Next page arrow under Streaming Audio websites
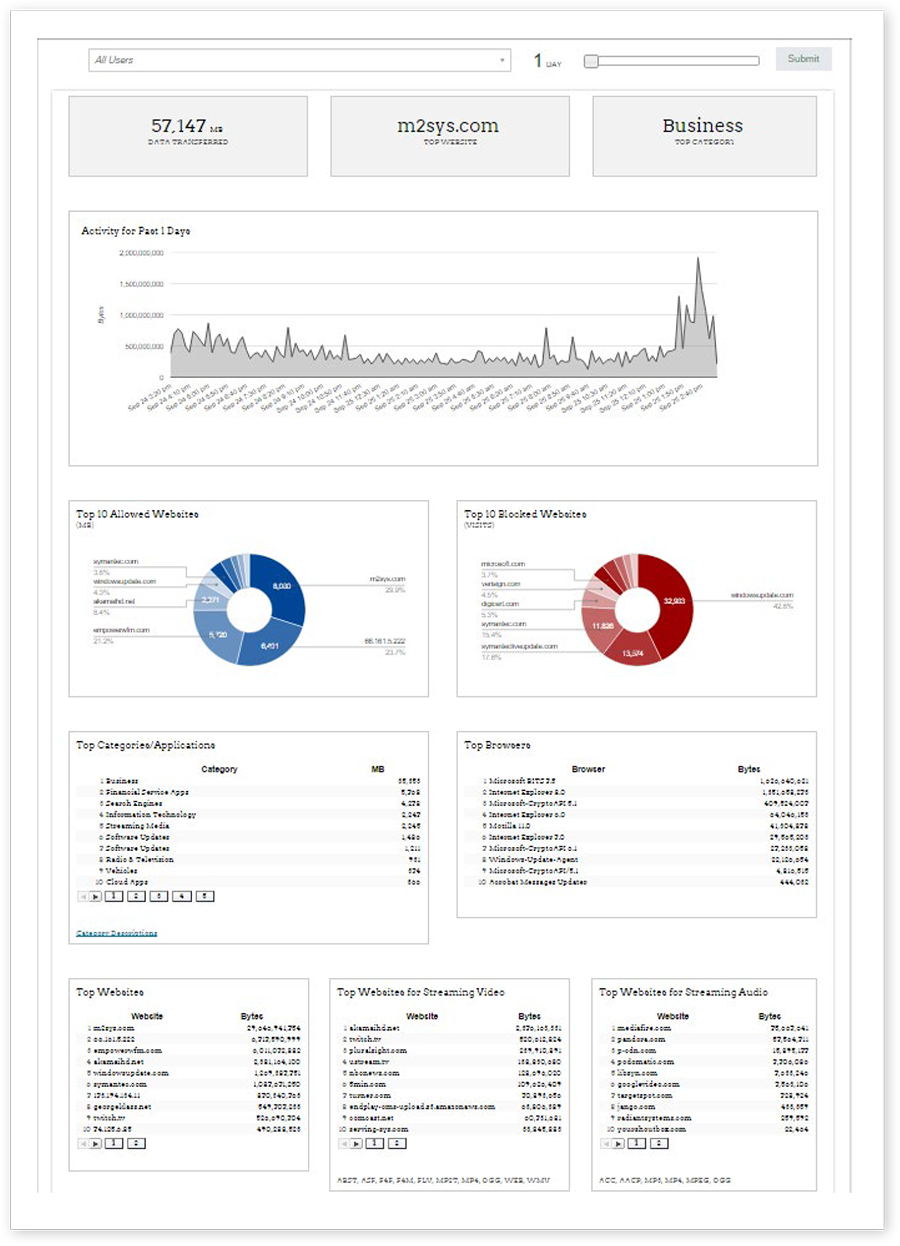The height and width of the screenshot is (1246, 900). 619,1142
